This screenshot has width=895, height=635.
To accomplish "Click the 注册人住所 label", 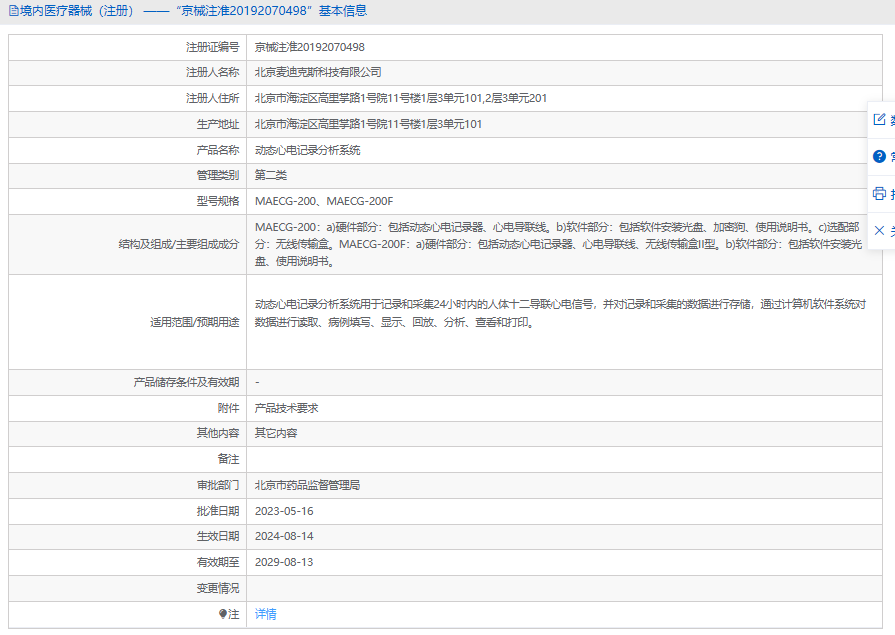I will 212,98.
